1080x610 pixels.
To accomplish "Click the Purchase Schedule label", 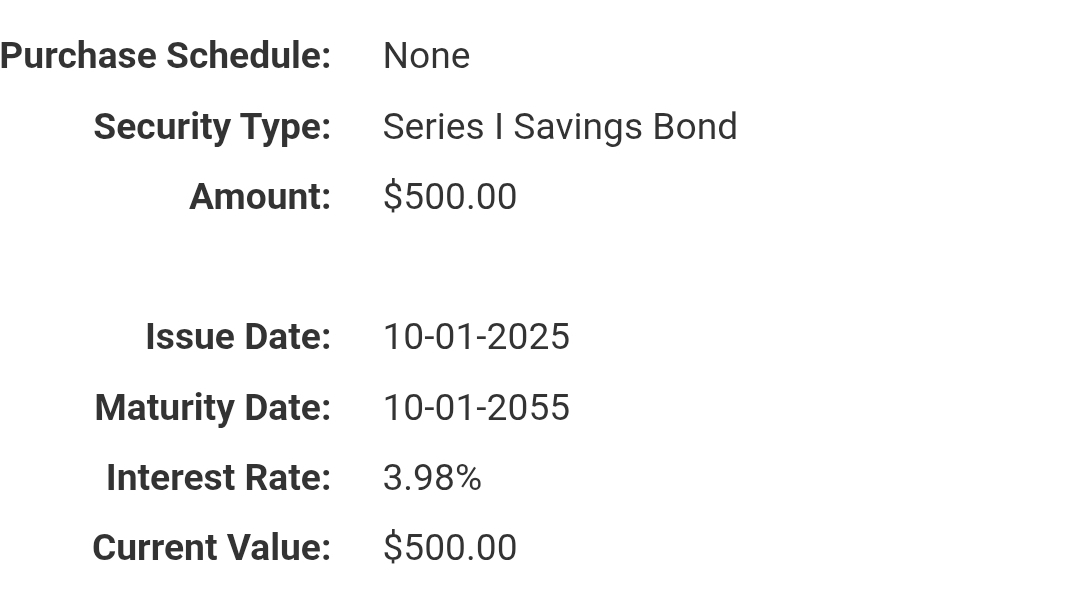I will [x=165, y=56].
